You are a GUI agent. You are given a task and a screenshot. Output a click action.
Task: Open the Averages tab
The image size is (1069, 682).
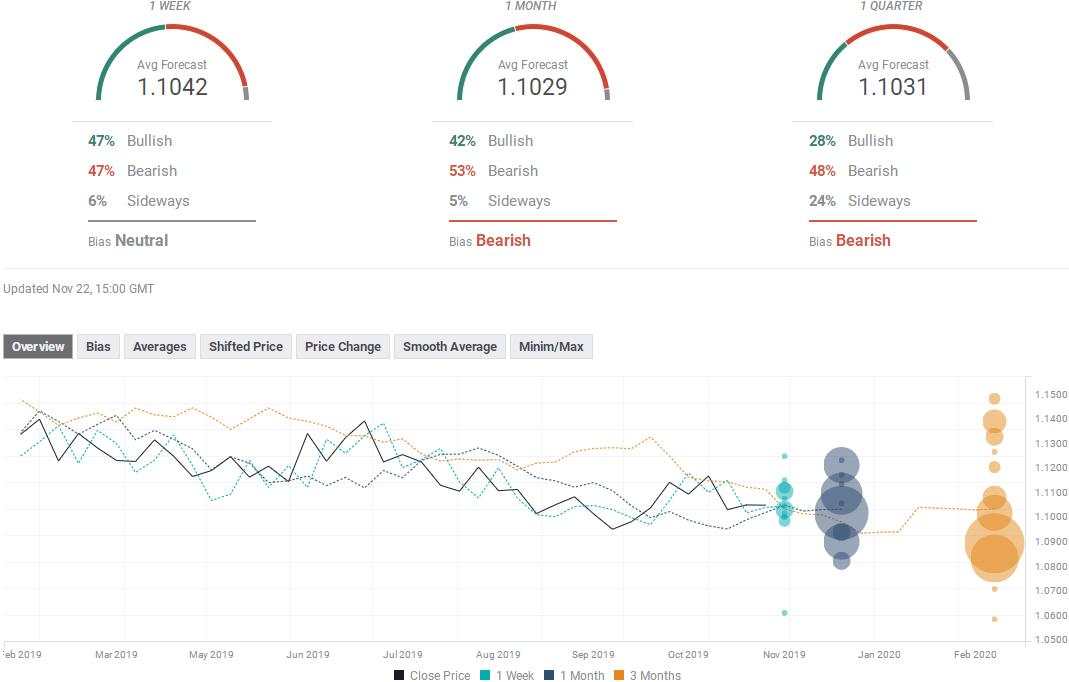(160, 346)
